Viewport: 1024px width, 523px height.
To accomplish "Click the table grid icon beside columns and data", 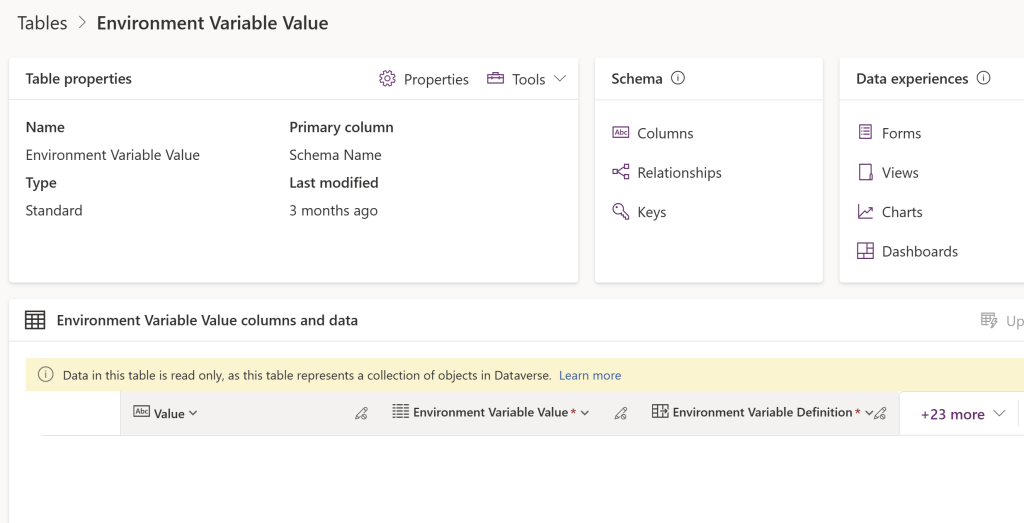I will tap(35, 321).
